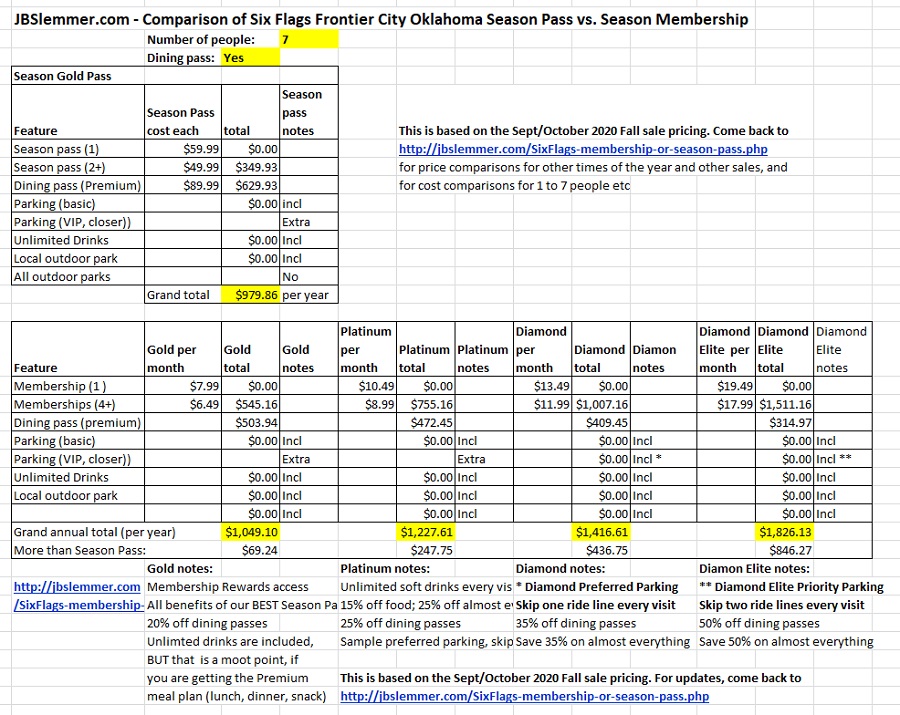Select the Dining pass Yes cell

coord(251,58)
